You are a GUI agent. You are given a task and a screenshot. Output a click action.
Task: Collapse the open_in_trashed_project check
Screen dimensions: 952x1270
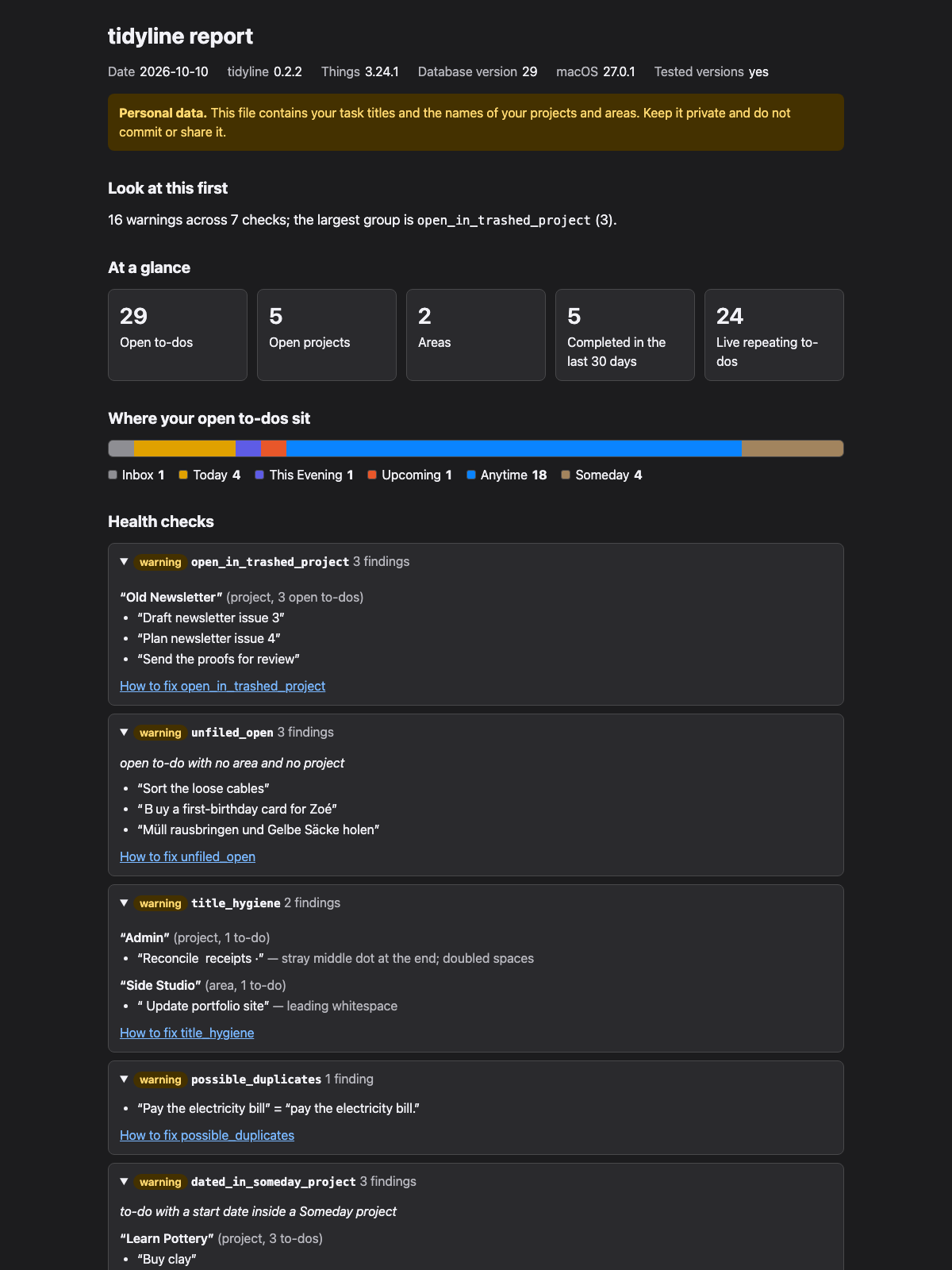[124, 562]
